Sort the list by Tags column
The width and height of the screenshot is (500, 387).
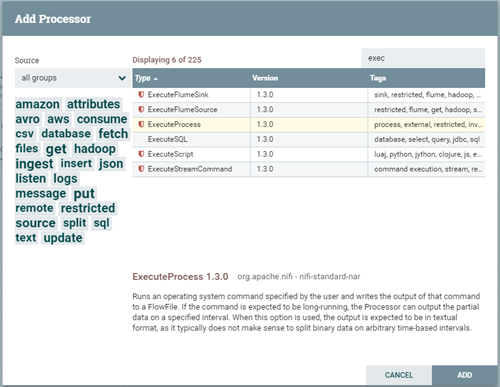[x=378, y=78]
